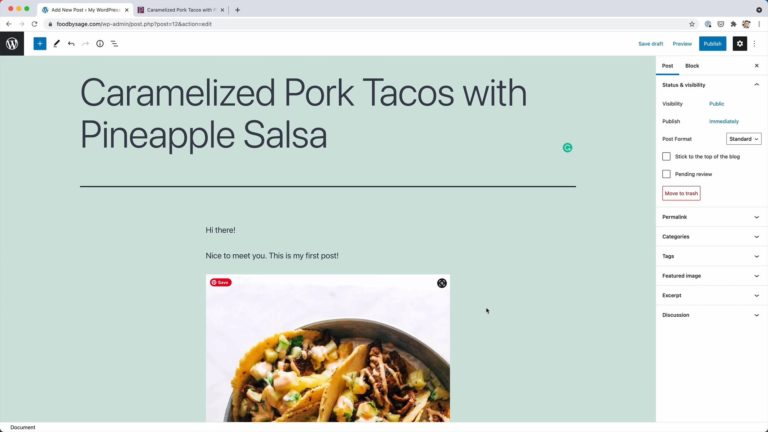Screen dimensions: 768x432
Task: Collapse the Status & visibility section
Action: coord(711,85)
